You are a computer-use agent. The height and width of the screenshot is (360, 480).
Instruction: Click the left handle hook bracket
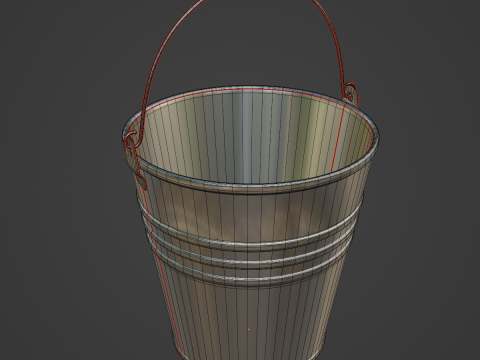(x=135, y=160)
